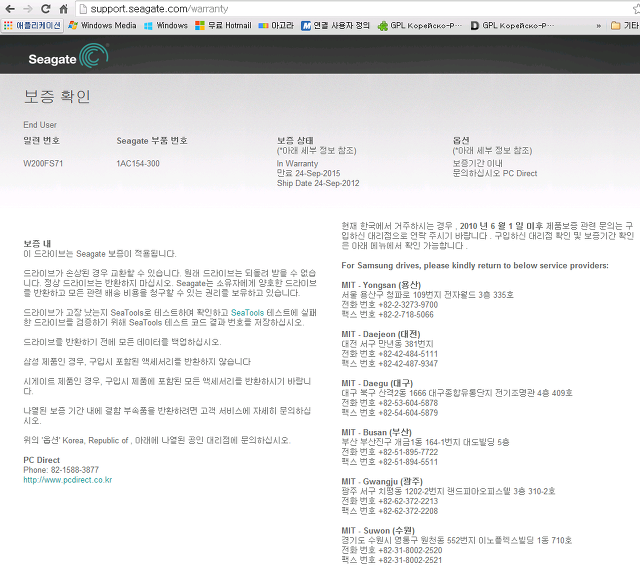The image size is (640, 571).
Task: Open the http://www.pcdirect.co.kr link
Action: [68, 480]
